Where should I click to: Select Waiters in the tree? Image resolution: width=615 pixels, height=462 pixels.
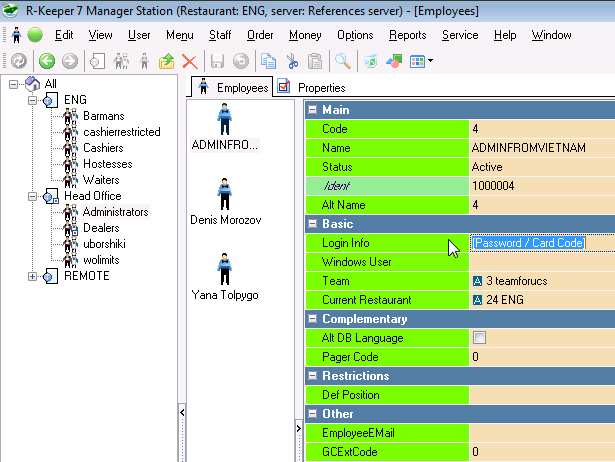click(101, 180)
